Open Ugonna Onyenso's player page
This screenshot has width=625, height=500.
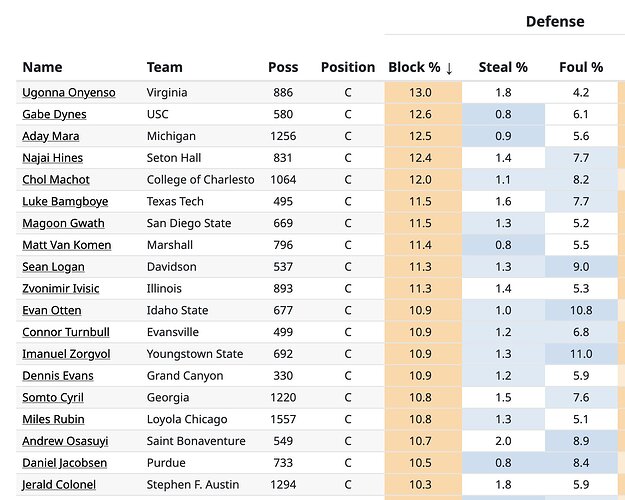68,93
